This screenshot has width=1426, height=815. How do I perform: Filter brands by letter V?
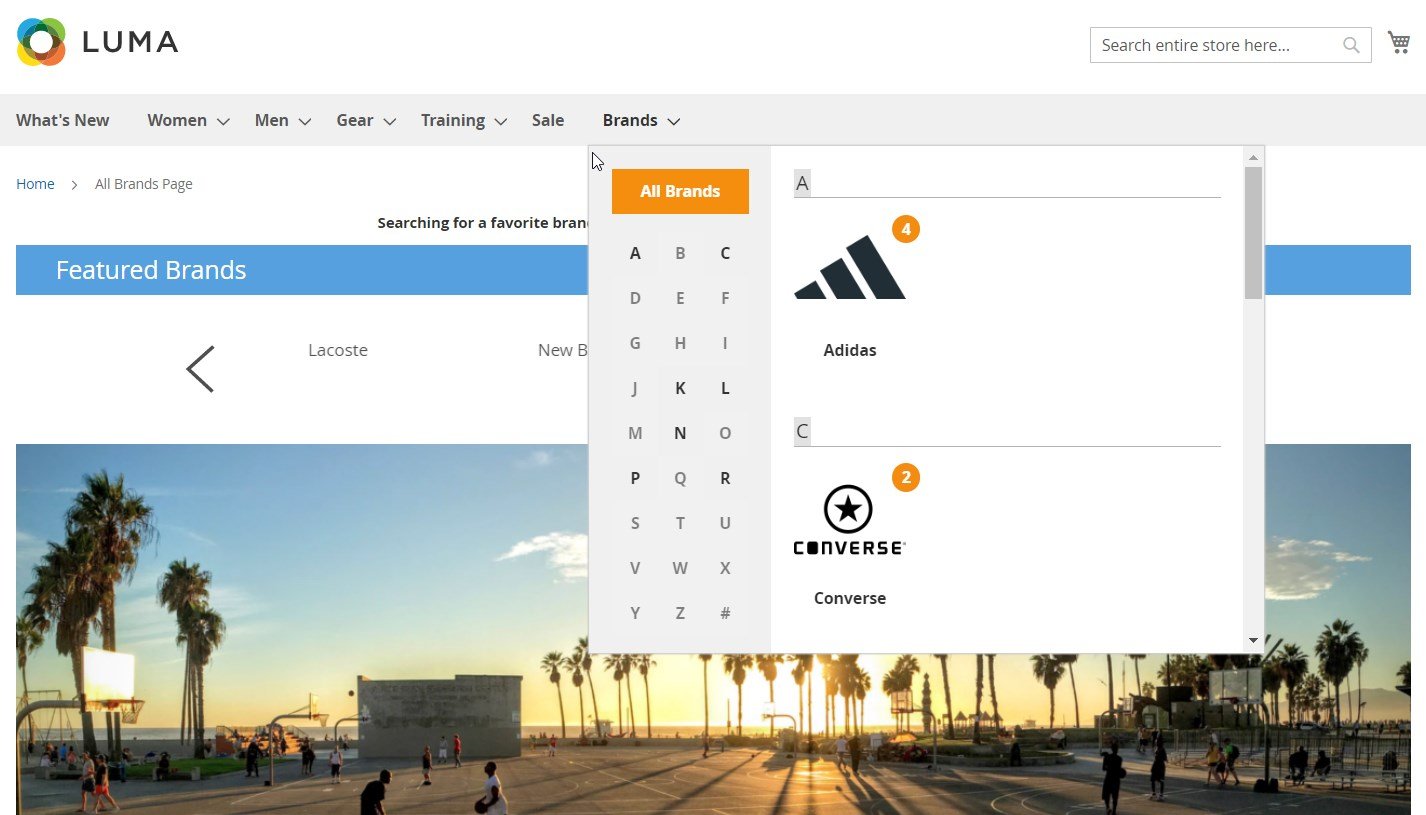pyautogui.click(x=635, y=568)
